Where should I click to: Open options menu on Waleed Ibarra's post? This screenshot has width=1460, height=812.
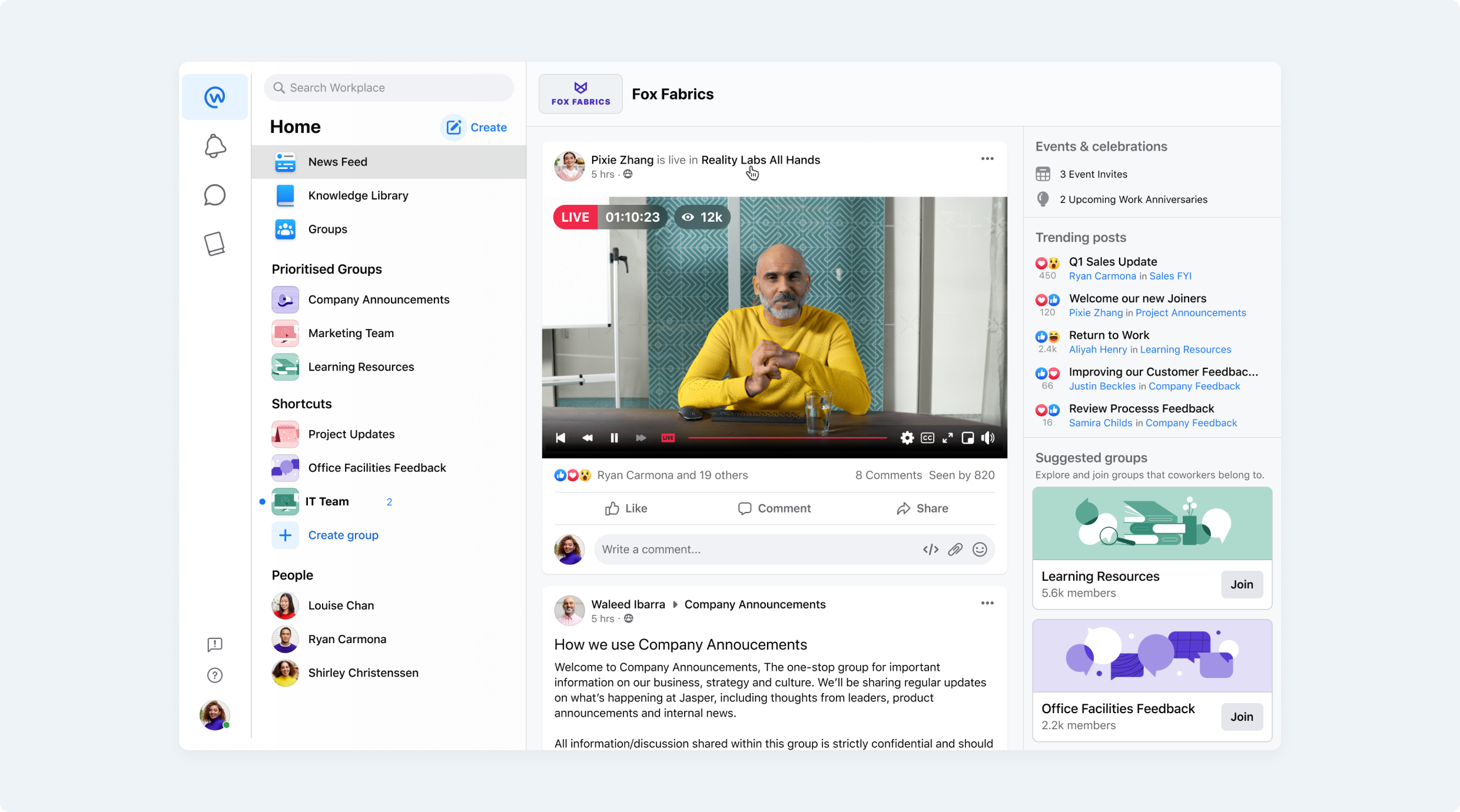point(987,603)
